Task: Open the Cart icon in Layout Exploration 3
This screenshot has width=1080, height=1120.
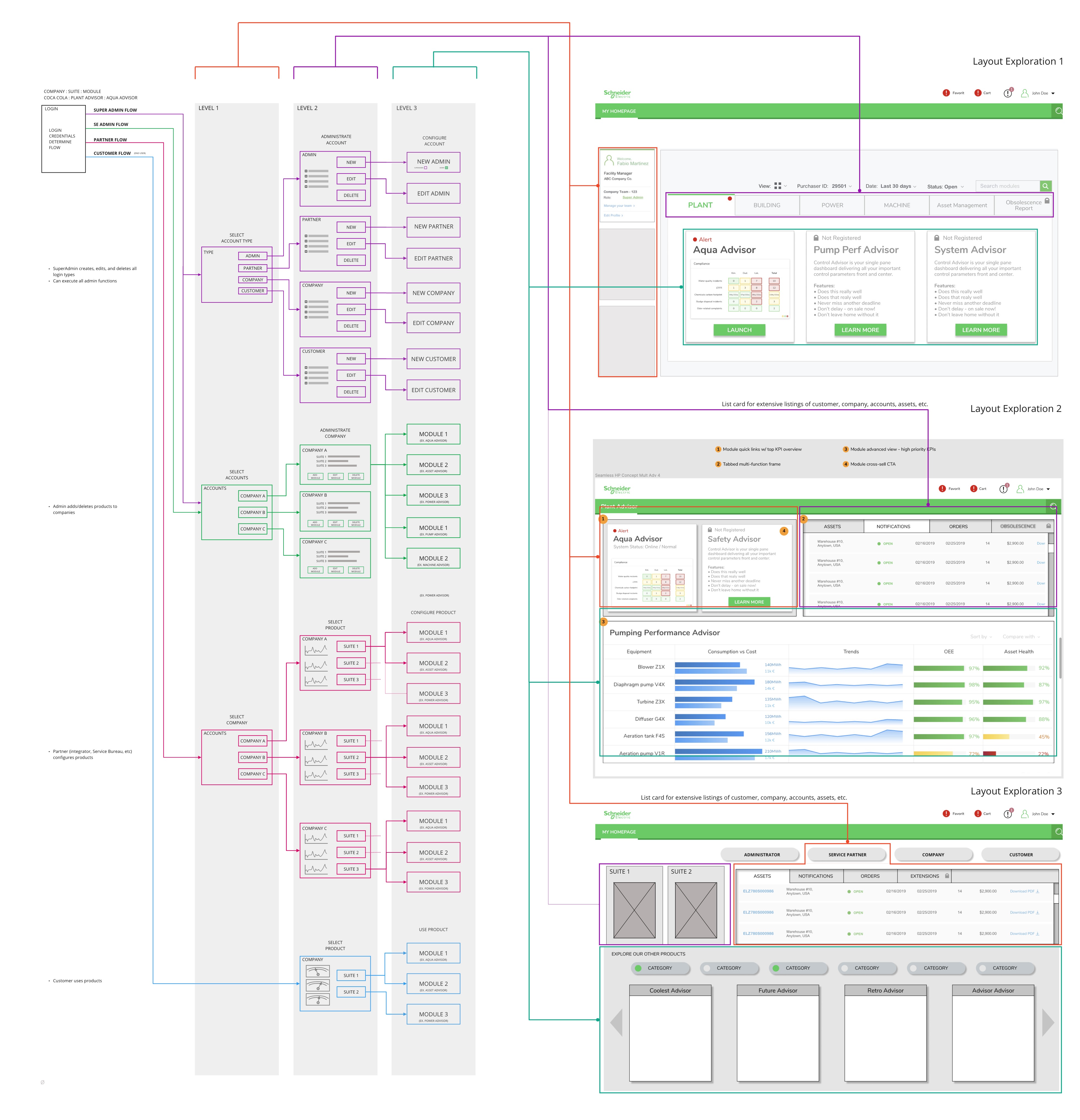Action: tap(978, 814)
